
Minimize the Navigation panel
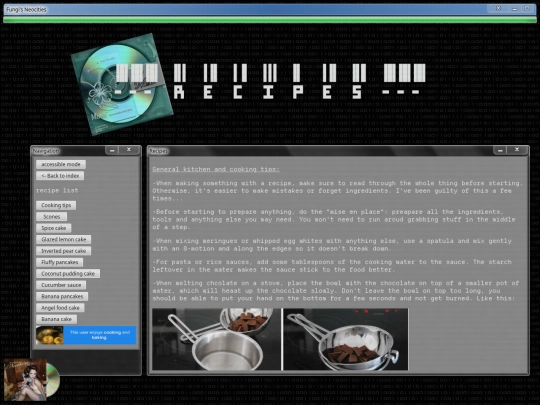point(112,150)
